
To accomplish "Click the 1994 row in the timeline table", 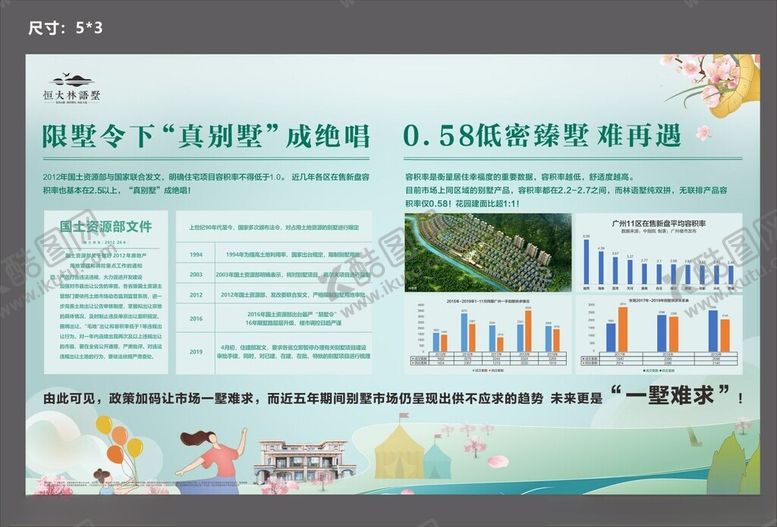I will point(274,254).
